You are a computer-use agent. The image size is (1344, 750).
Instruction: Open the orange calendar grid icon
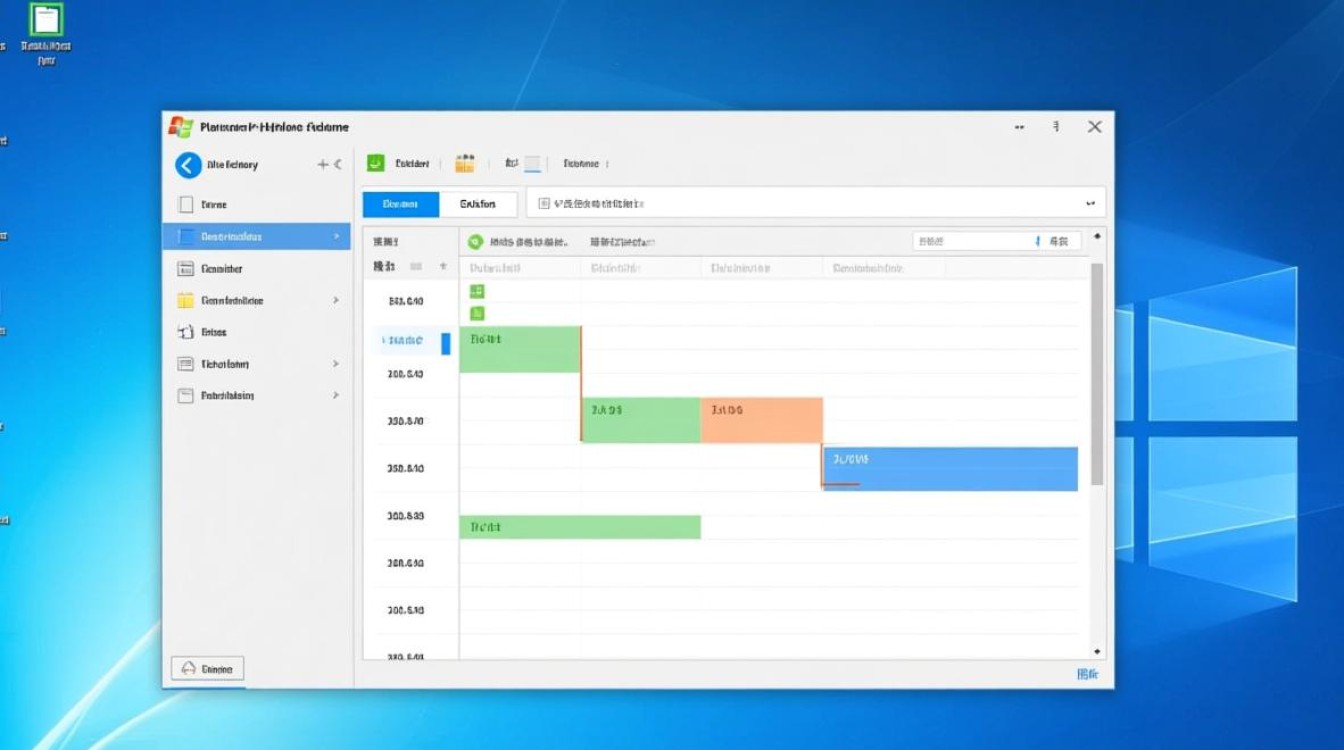465,162
